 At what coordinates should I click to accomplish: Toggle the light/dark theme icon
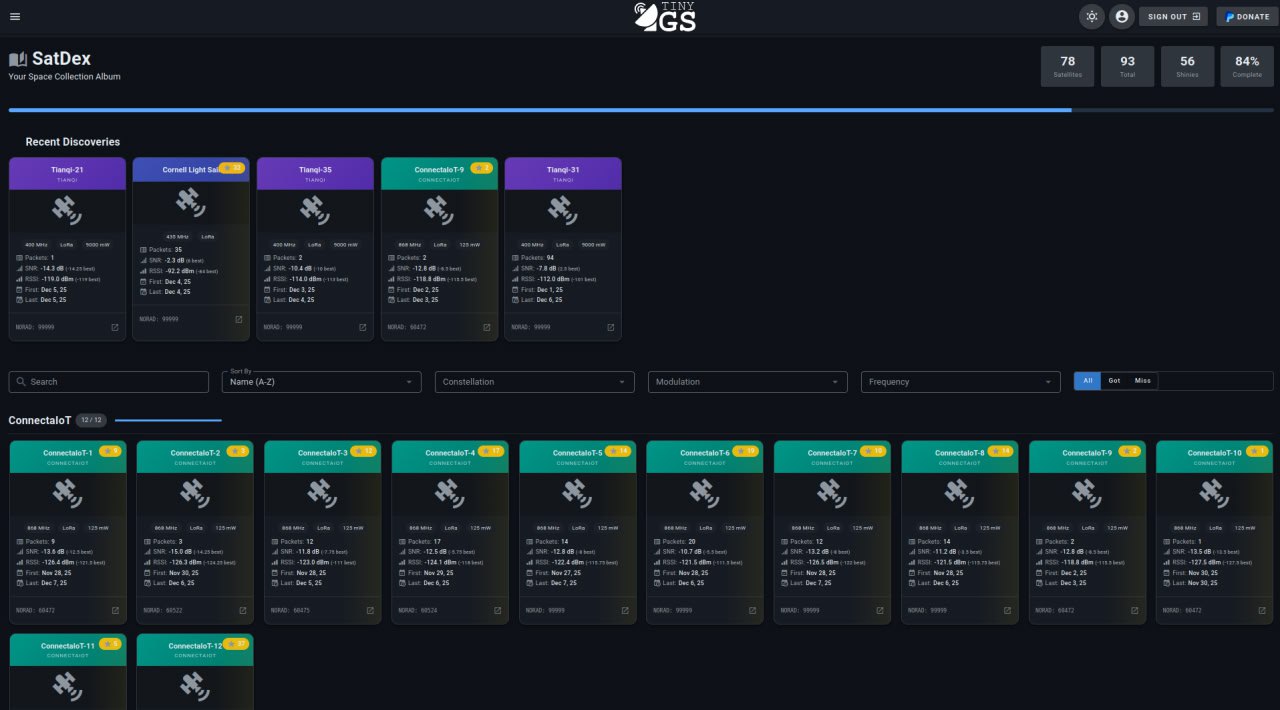[1091, 16]
